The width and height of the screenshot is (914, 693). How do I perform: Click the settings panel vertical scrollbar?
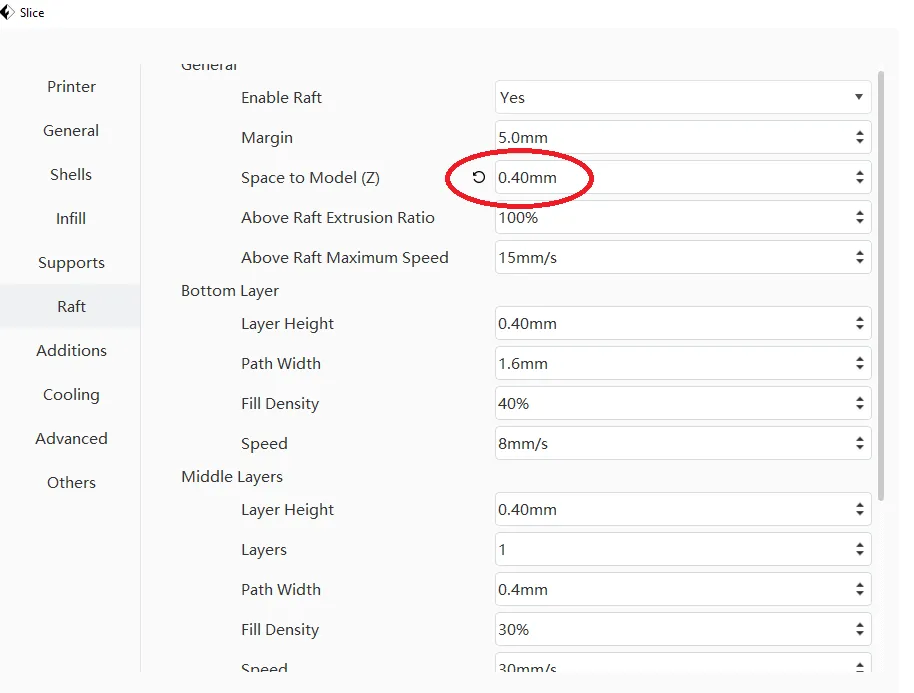(x=881, y=286)
